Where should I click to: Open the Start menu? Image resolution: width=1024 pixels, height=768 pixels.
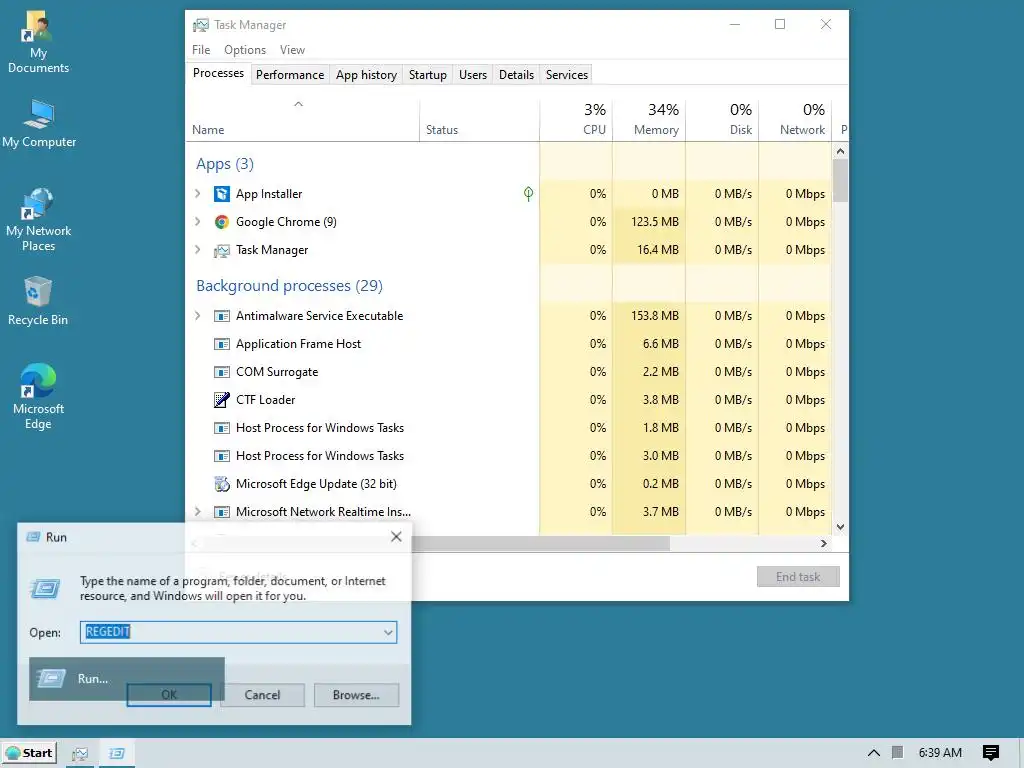[x=29, y=753]
